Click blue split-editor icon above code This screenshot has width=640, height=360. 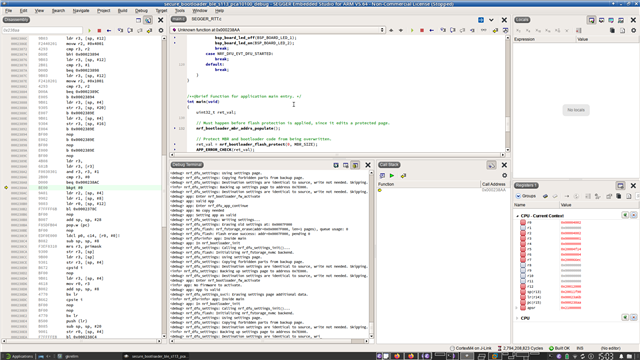click(x=481, y=20)
